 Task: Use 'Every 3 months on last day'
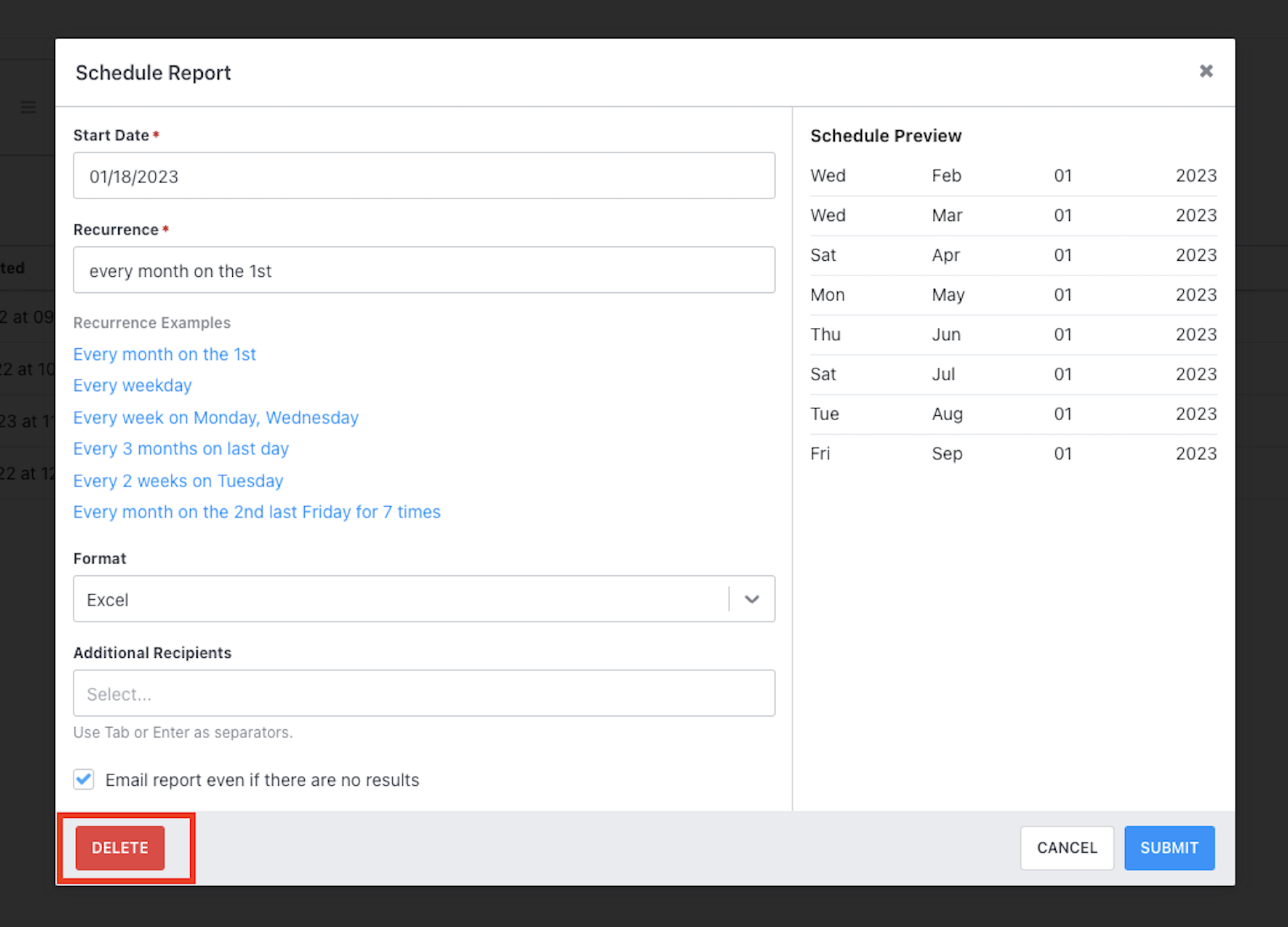tap(180, 449)
